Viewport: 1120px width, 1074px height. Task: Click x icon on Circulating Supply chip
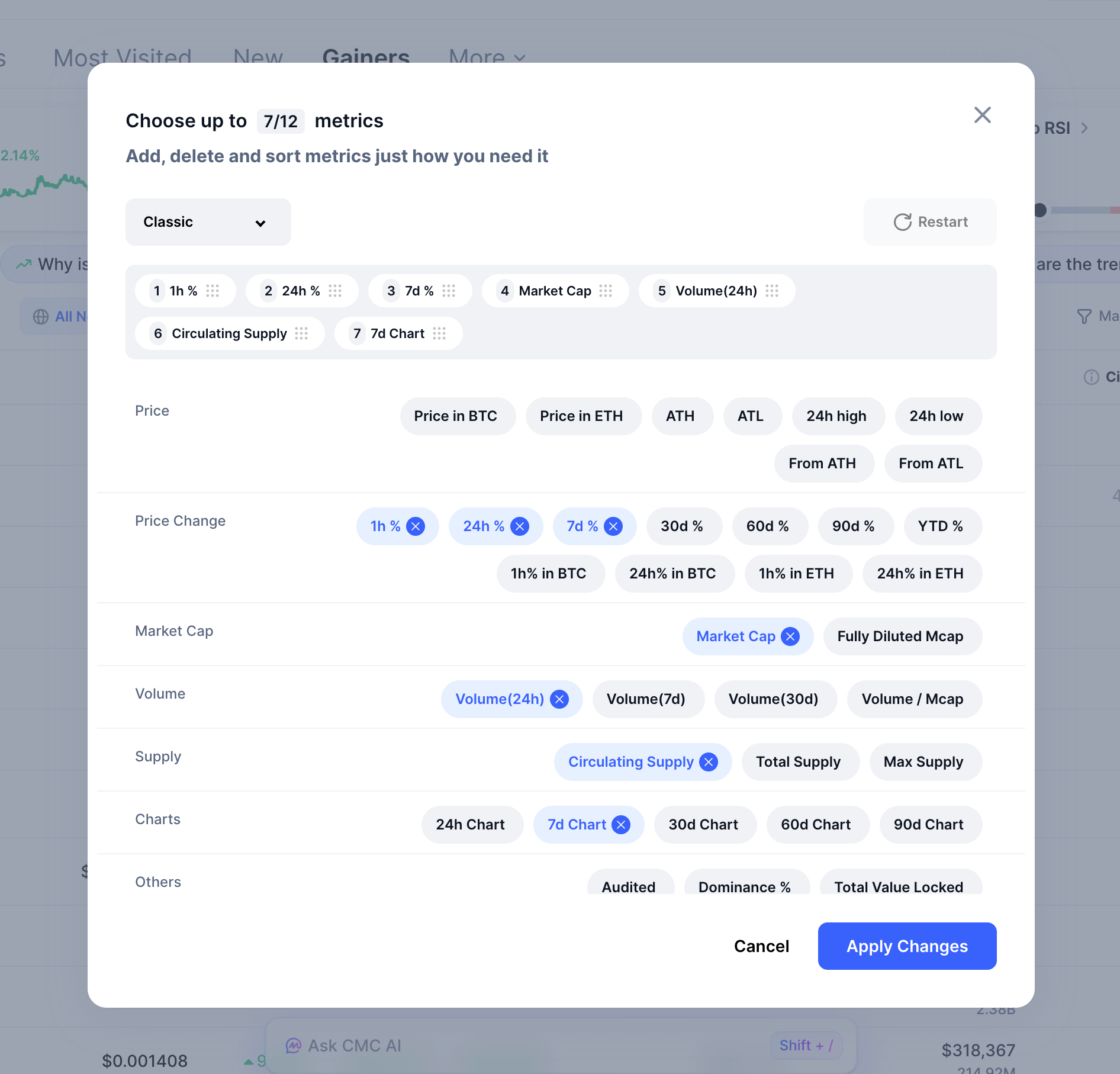pos(709,762)
